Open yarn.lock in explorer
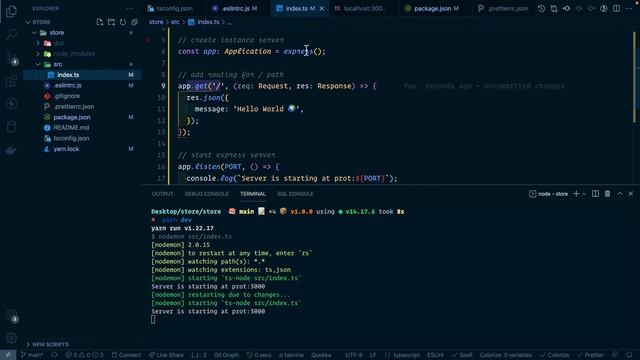Image resolution: width=640 pixels, height=360 pixels. click(66, 149)
